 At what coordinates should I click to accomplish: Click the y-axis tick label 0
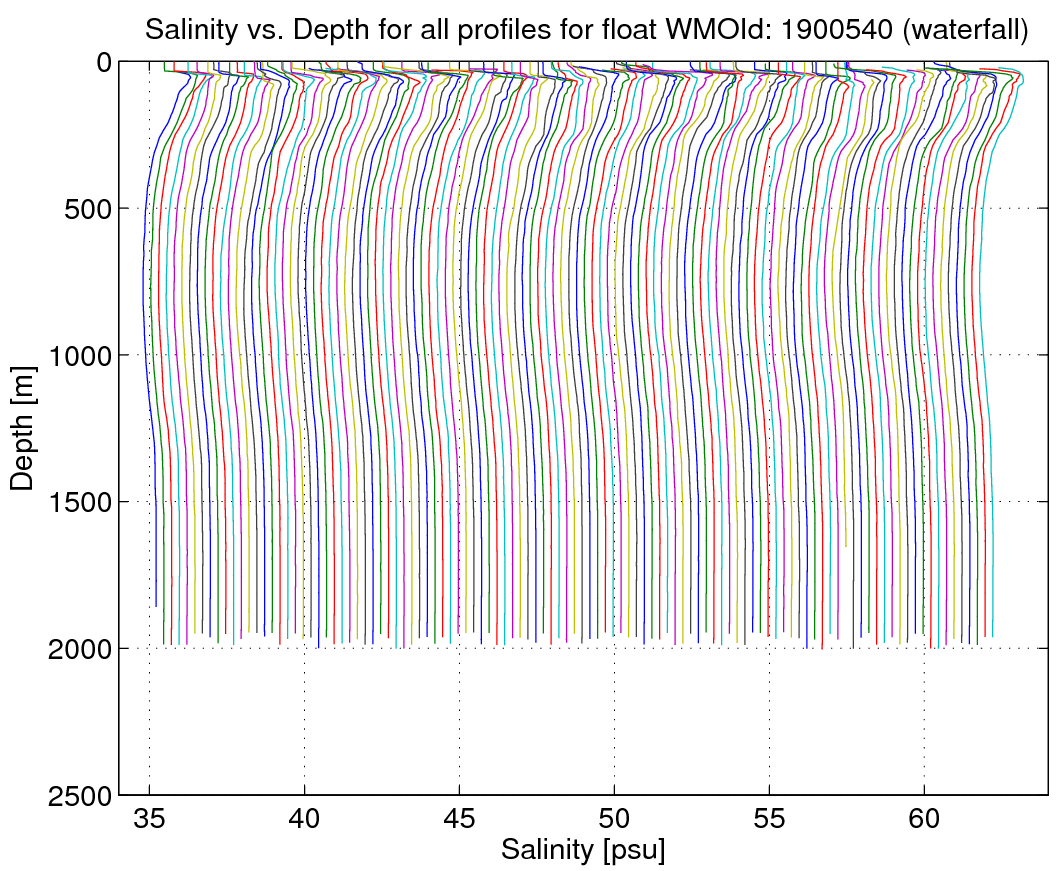pos(104,63)
